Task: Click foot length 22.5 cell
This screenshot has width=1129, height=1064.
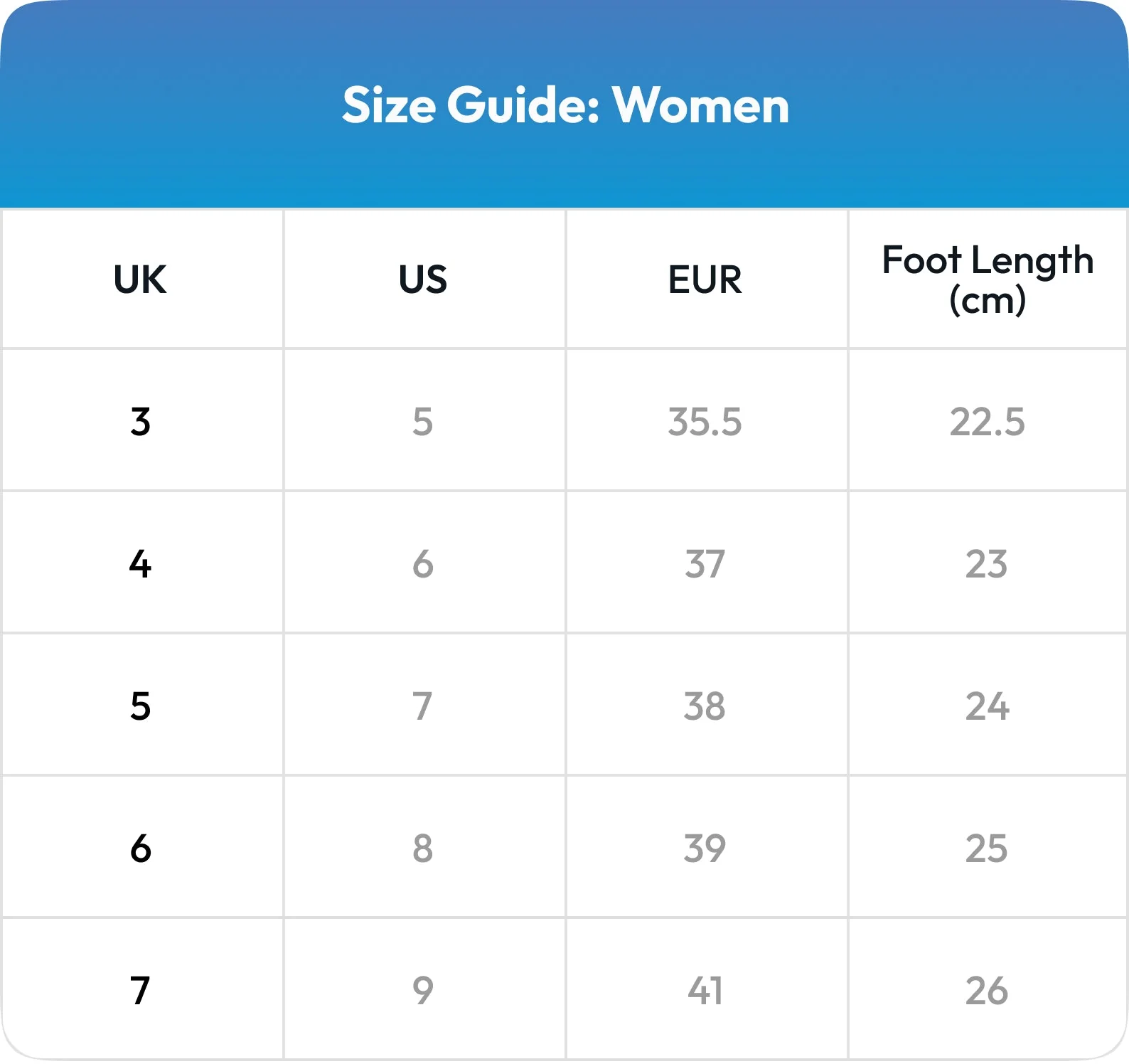Action: (x=988, y=422)
